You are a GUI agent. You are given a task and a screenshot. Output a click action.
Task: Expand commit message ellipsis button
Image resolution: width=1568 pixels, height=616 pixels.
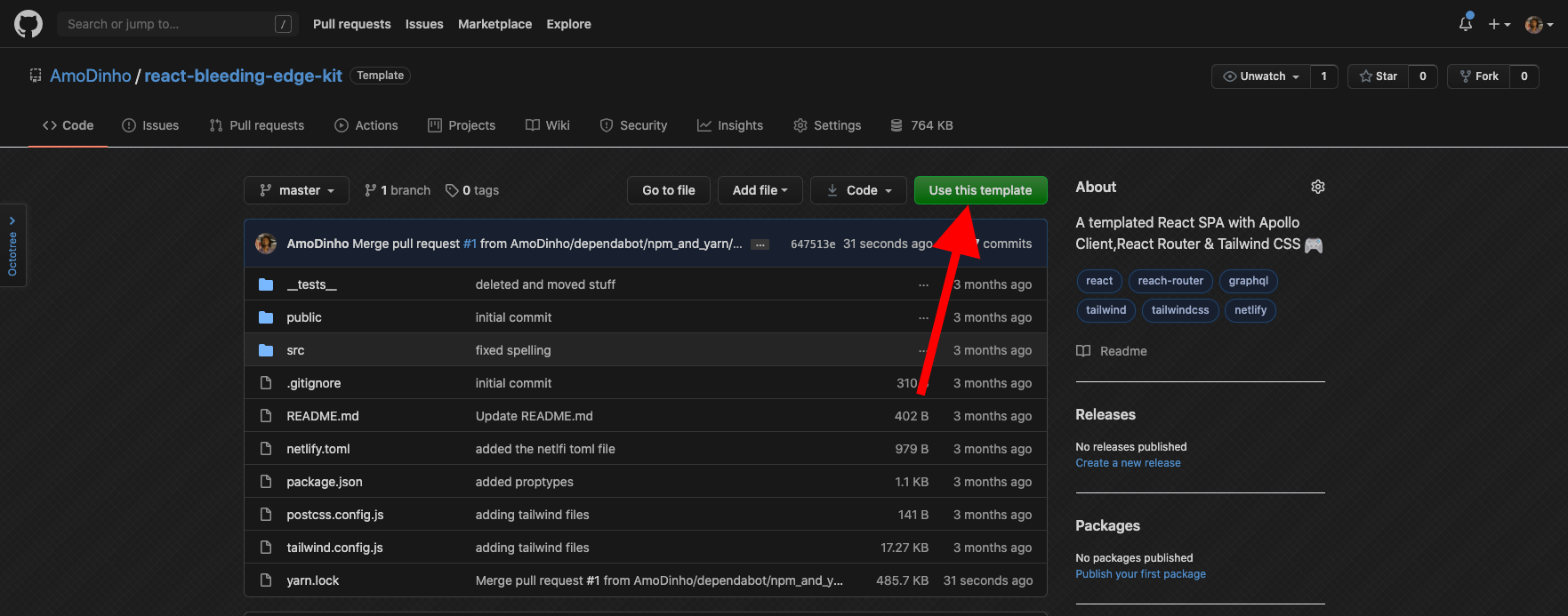pyautogui.click(x=760, y=244)
